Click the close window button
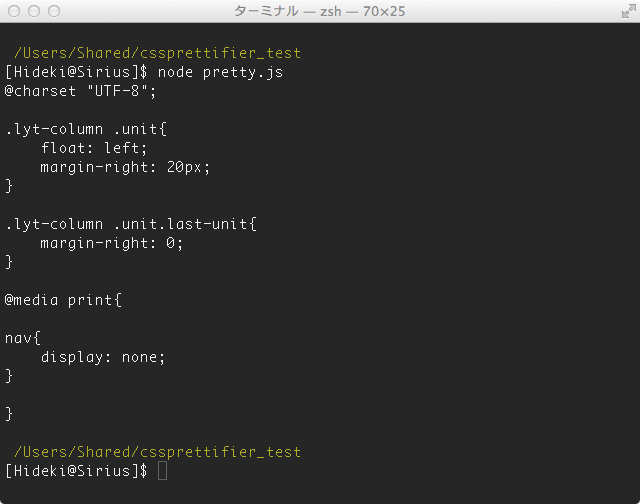Image resolution: width=640 pixels, height=504 pixels. (14, 11)
